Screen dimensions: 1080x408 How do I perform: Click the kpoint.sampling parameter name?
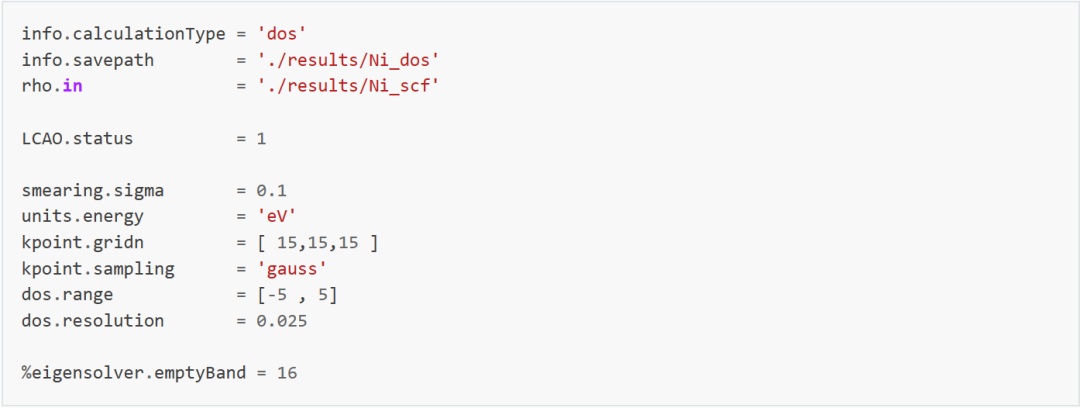point(98,269)
